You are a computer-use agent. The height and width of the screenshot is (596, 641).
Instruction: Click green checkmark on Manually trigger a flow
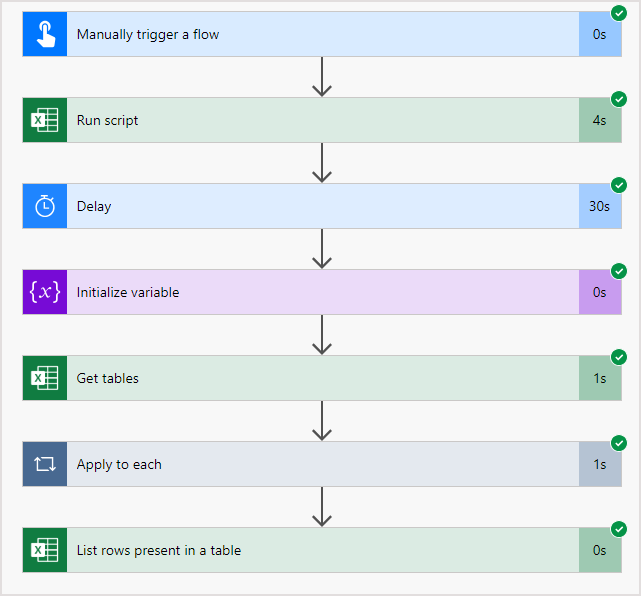tap(619, 13)
